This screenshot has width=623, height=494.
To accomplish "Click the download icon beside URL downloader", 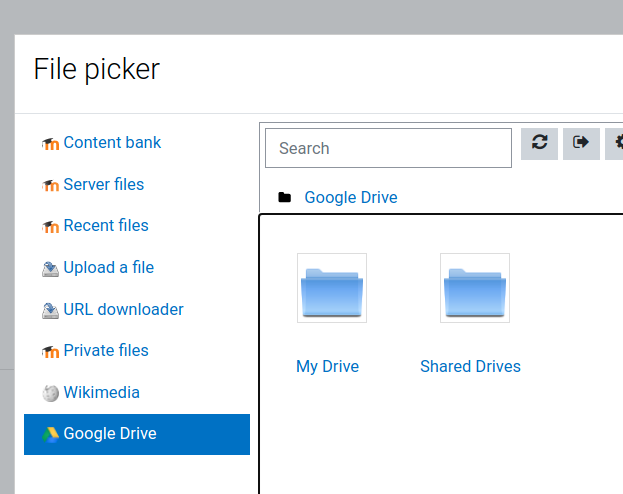I will click(x=50, y=310).
